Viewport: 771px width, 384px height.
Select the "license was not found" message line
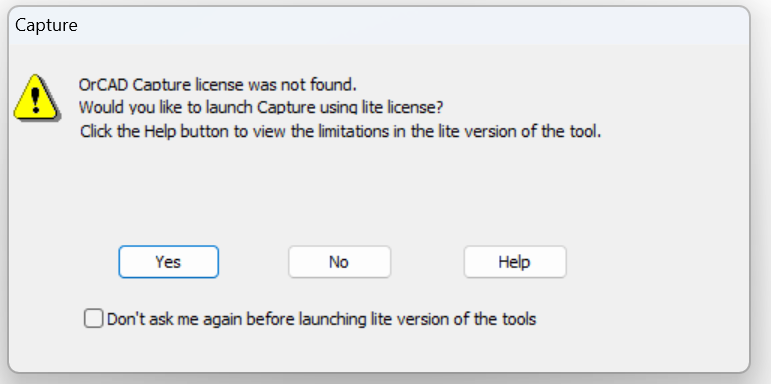click(217, 85)
